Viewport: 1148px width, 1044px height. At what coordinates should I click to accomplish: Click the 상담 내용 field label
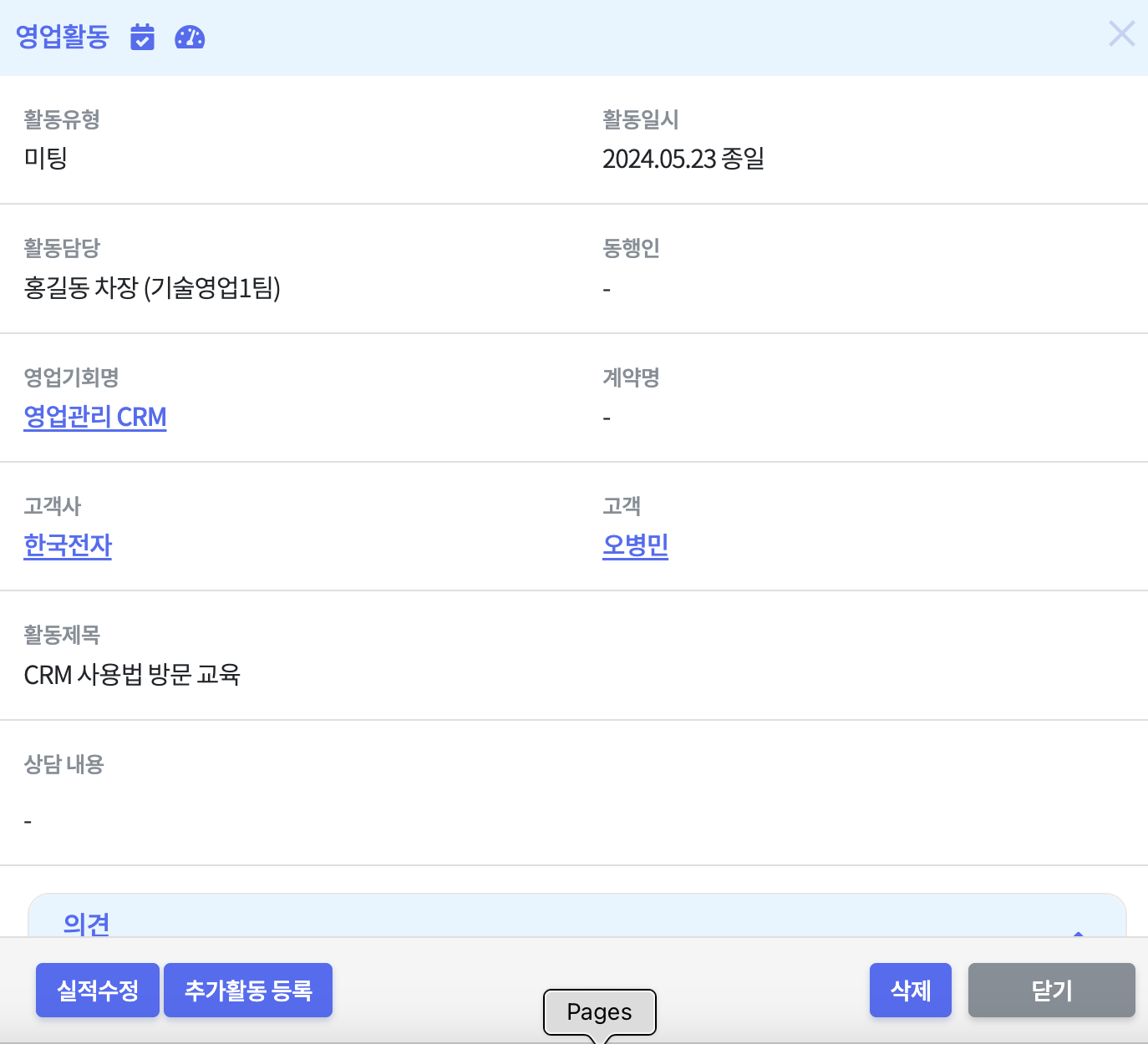tap(63, 764)
